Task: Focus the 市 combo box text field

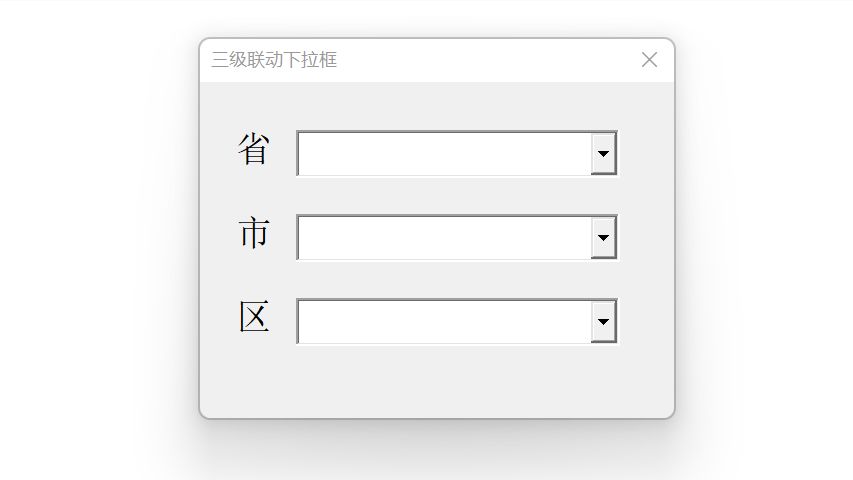Action: (x=444, y=238)
